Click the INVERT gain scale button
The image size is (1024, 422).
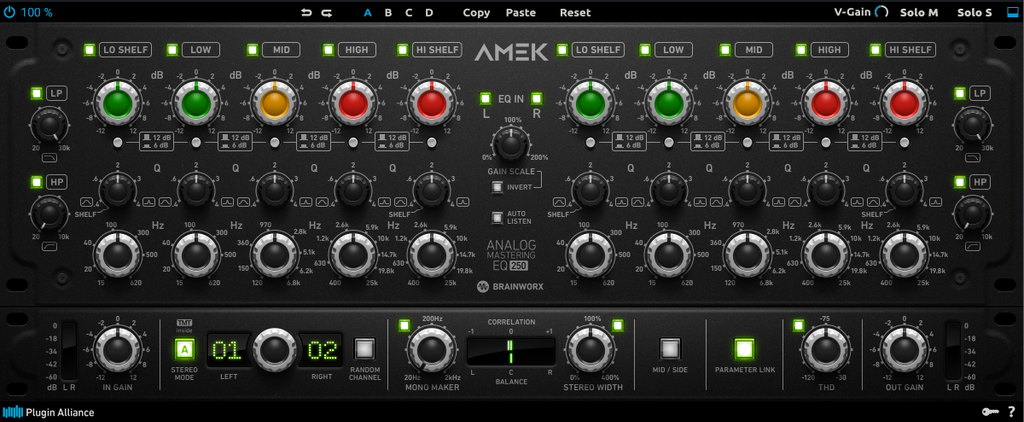pos(498,187)
